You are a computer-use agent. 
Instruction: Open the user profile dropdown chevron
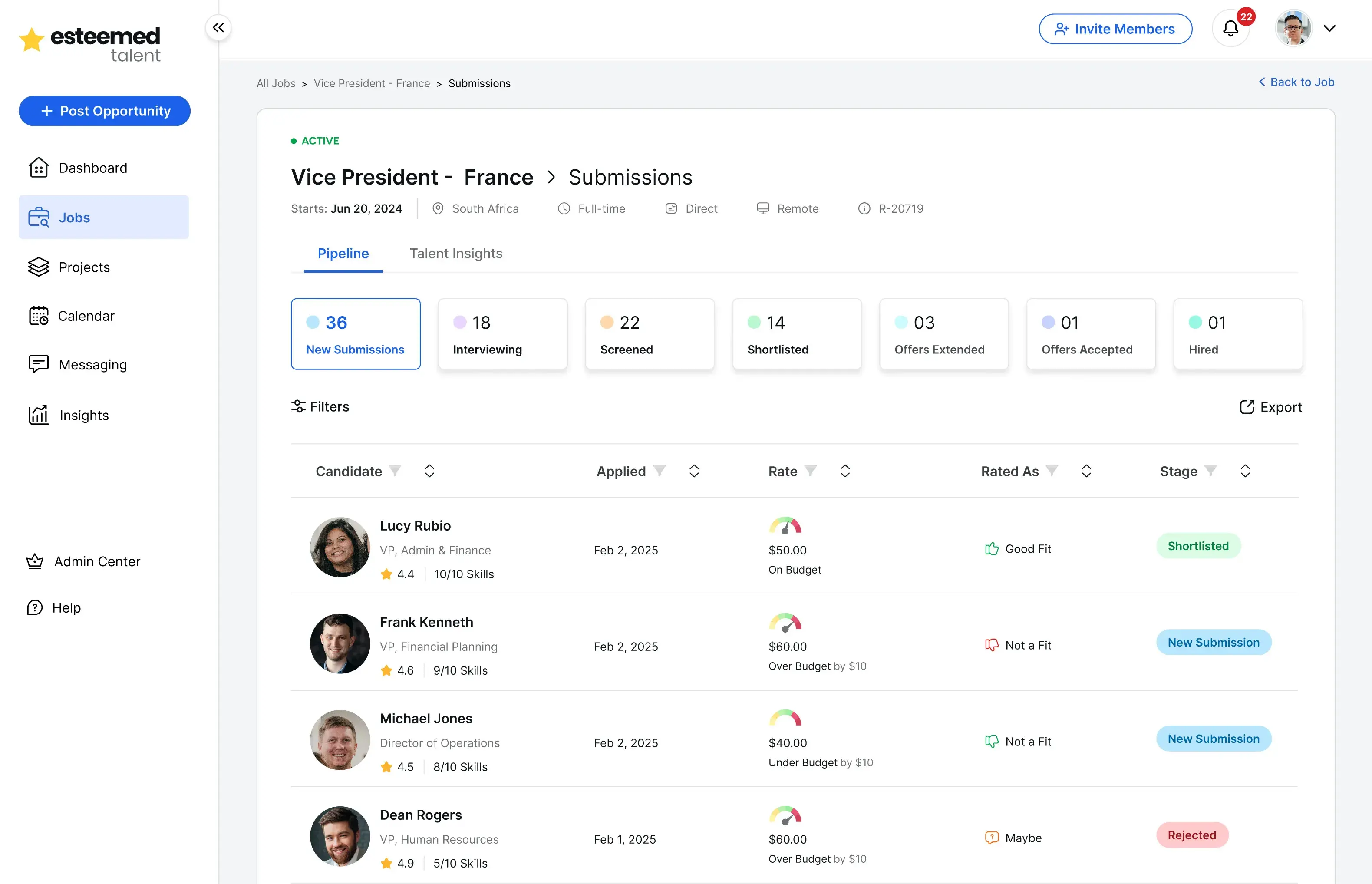[1329, 29]
